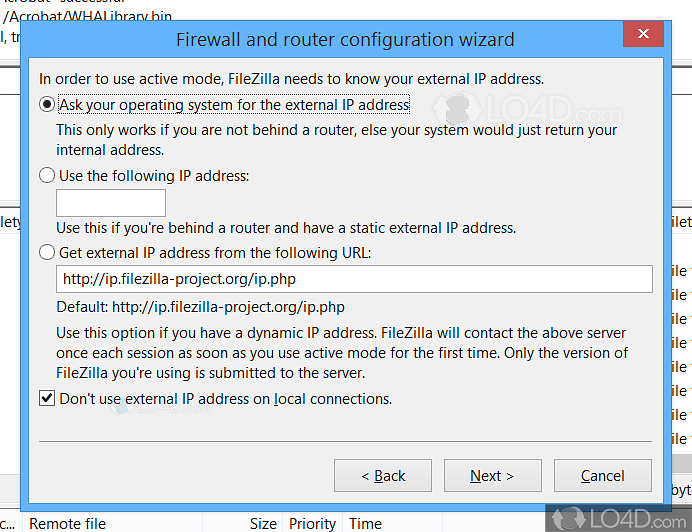The width and height of the screenshot is (692, 532).
Task: Click the Size column header
Action: click(x=263, y=523)
